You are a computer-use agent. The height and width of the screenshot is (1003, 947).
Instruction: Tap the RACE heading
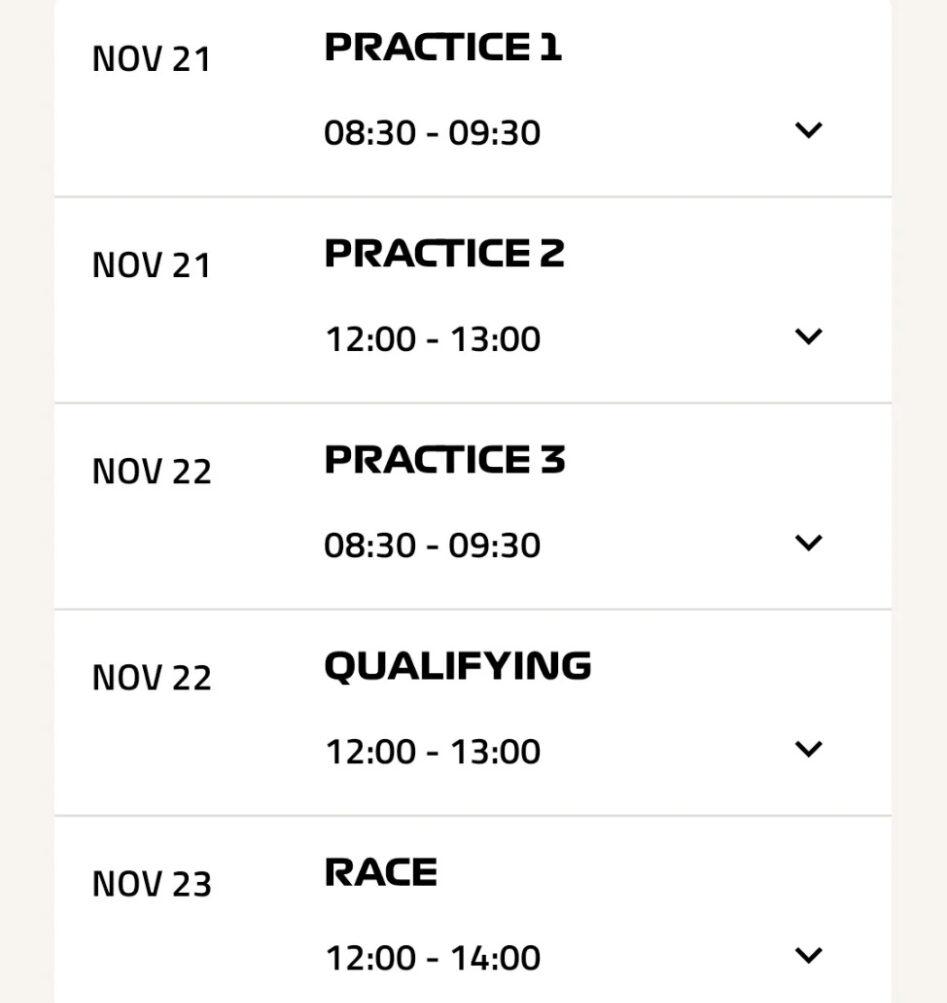(381, 872)
